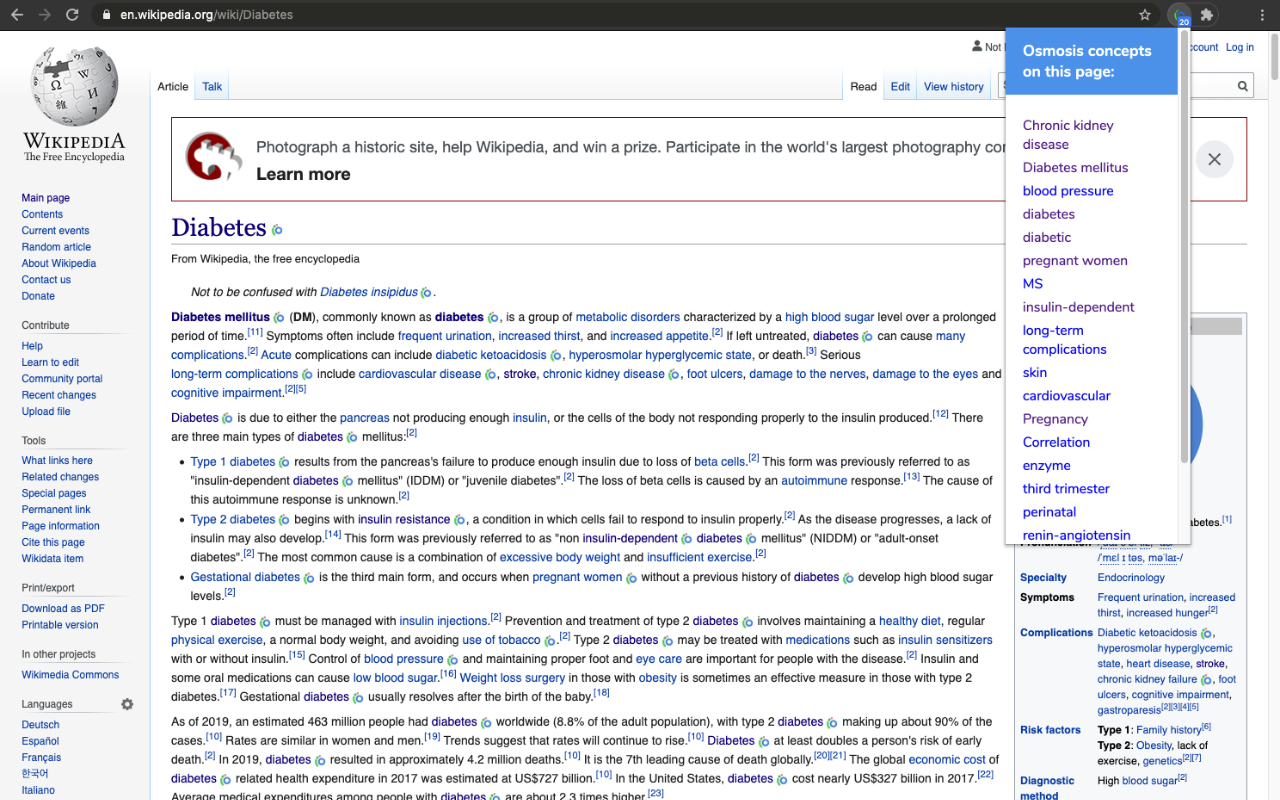Click the Log in link
The image size is (1280, 800).
[x=1239, y=47]
